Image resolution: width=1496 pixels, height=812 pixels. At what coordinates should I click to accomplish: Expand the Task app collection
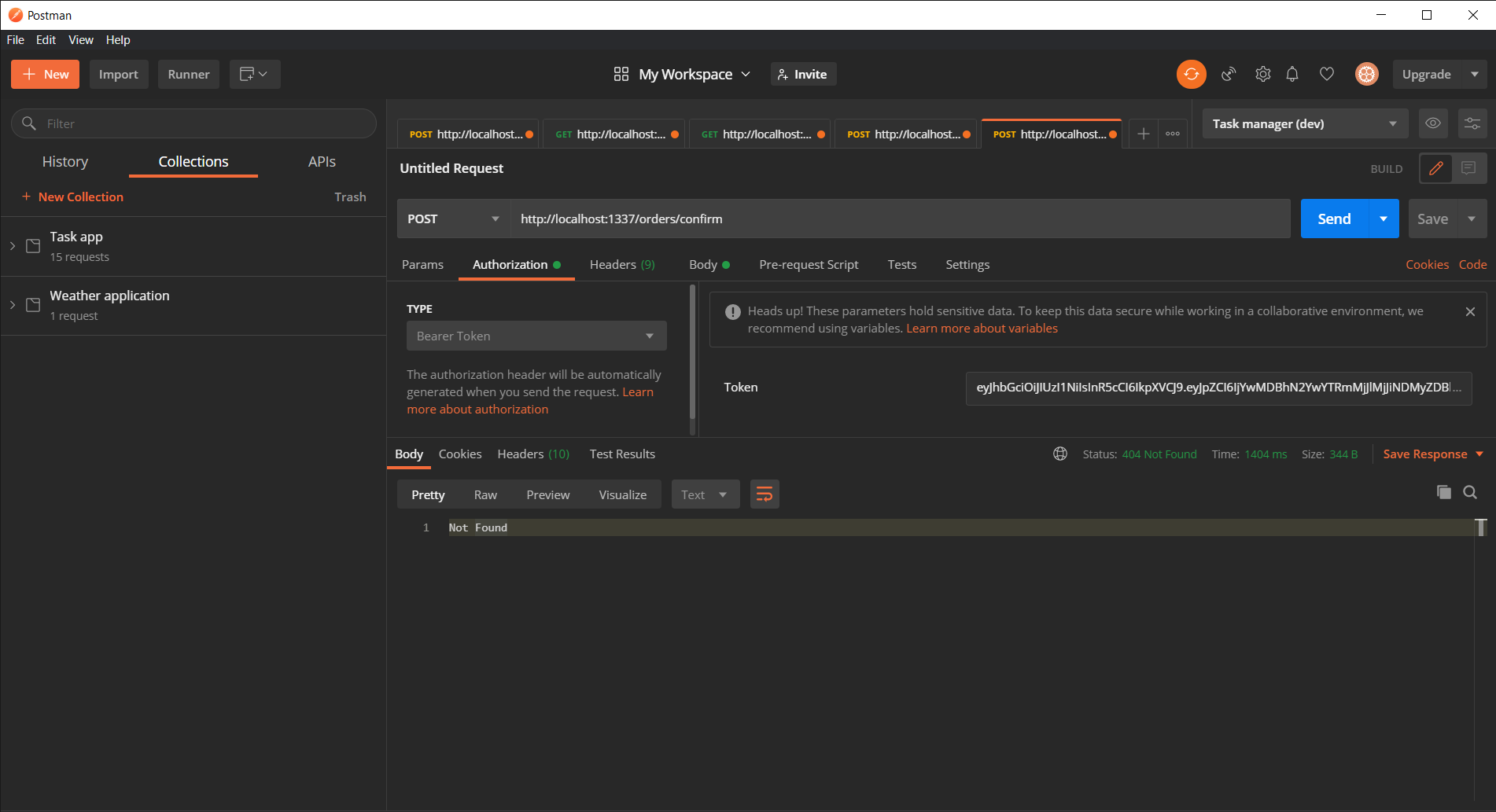tap(12, 245)
